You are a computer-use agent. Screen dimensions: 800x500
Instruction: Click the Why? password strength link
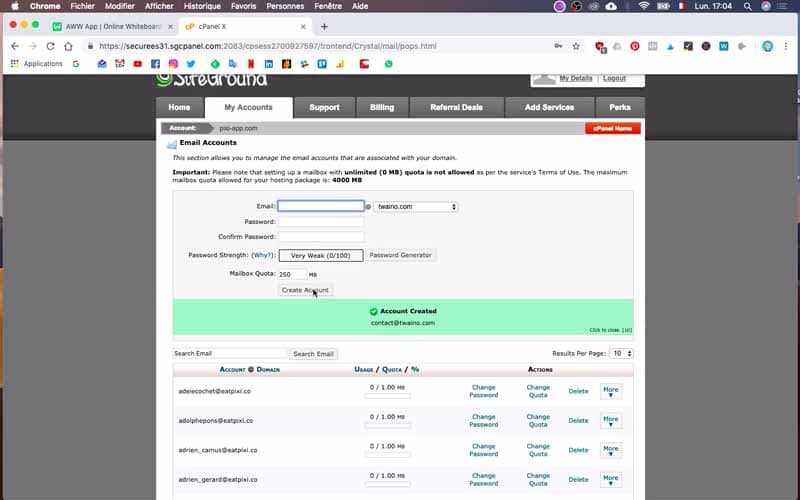[x=262, y=255]
